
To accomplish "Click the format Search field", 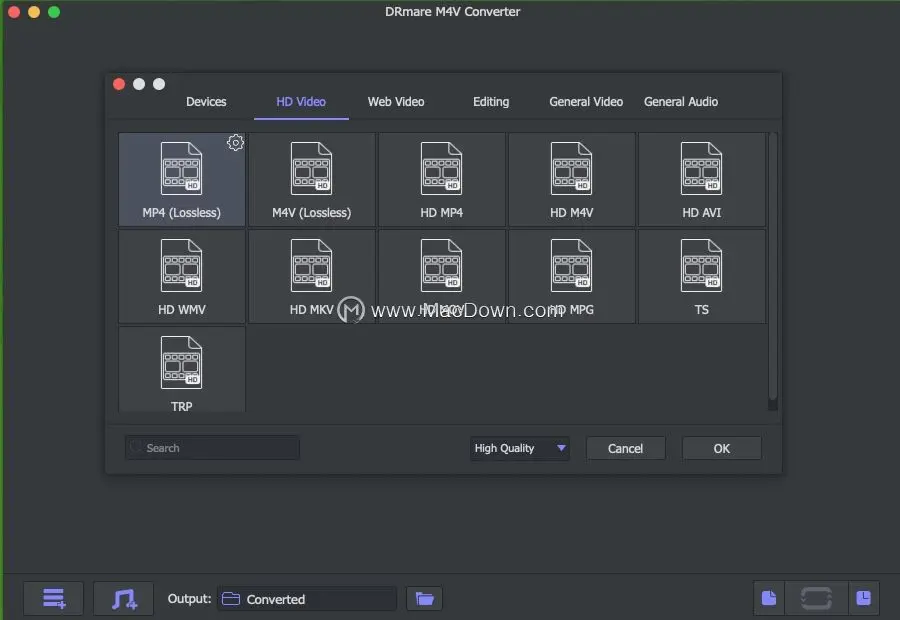I will pyautogui.click(x=212, y=448).
